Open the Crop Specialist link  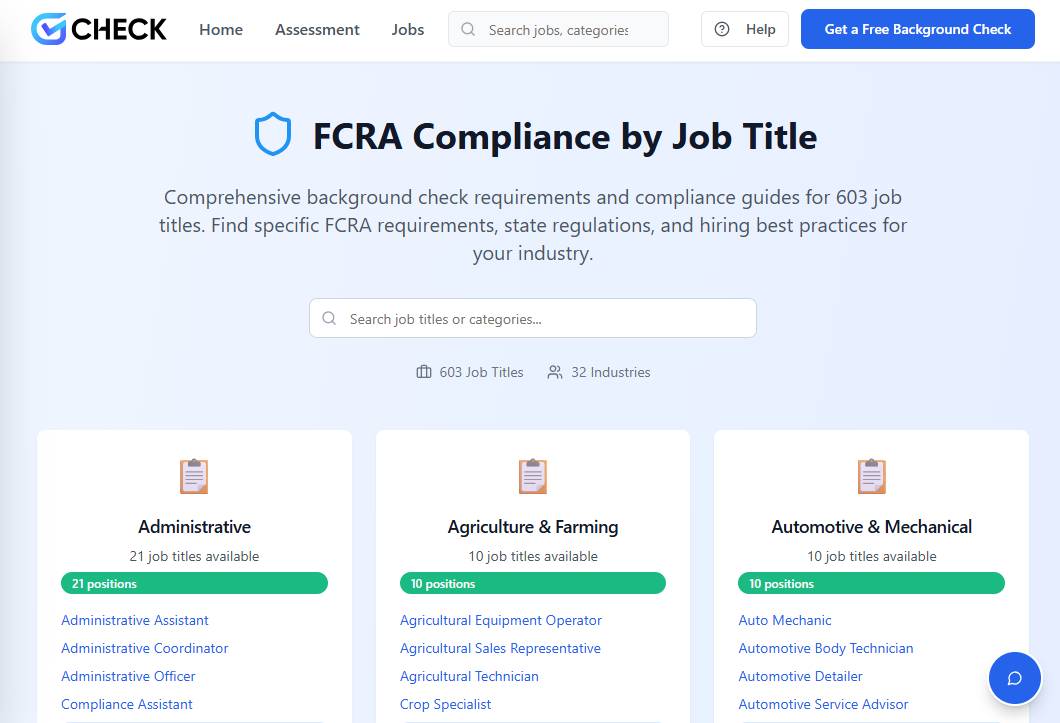pyautogui.click(x=446, y=704)
